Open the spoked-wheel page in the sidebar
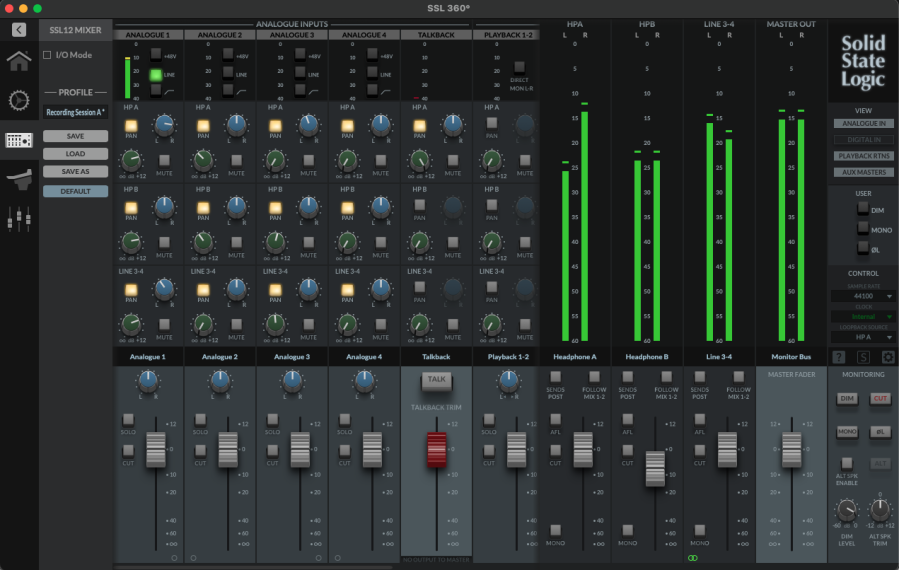The width and height of the screenshot is (899, 570). coord(19,100)
